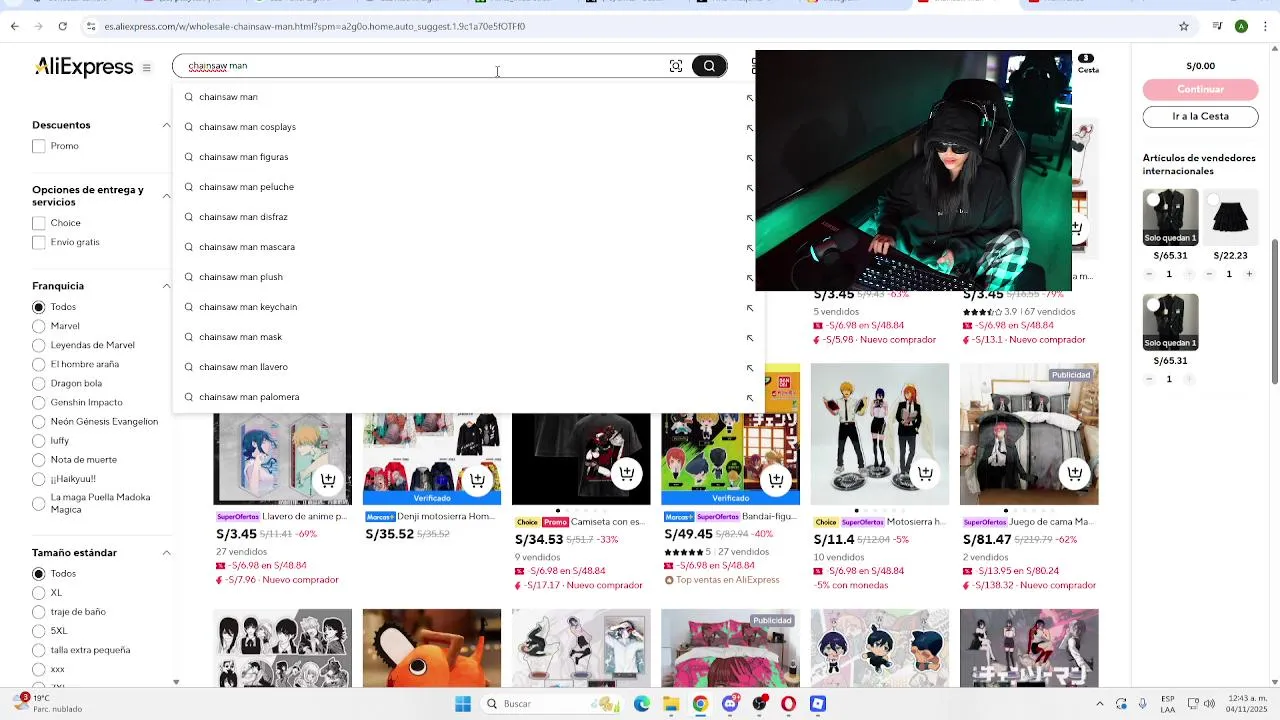Image resolution: width=1280 pixels, height=720 pixels.
Task: Decrease quantity of the S/22.23 skirt item
Action: point(1209,274)
